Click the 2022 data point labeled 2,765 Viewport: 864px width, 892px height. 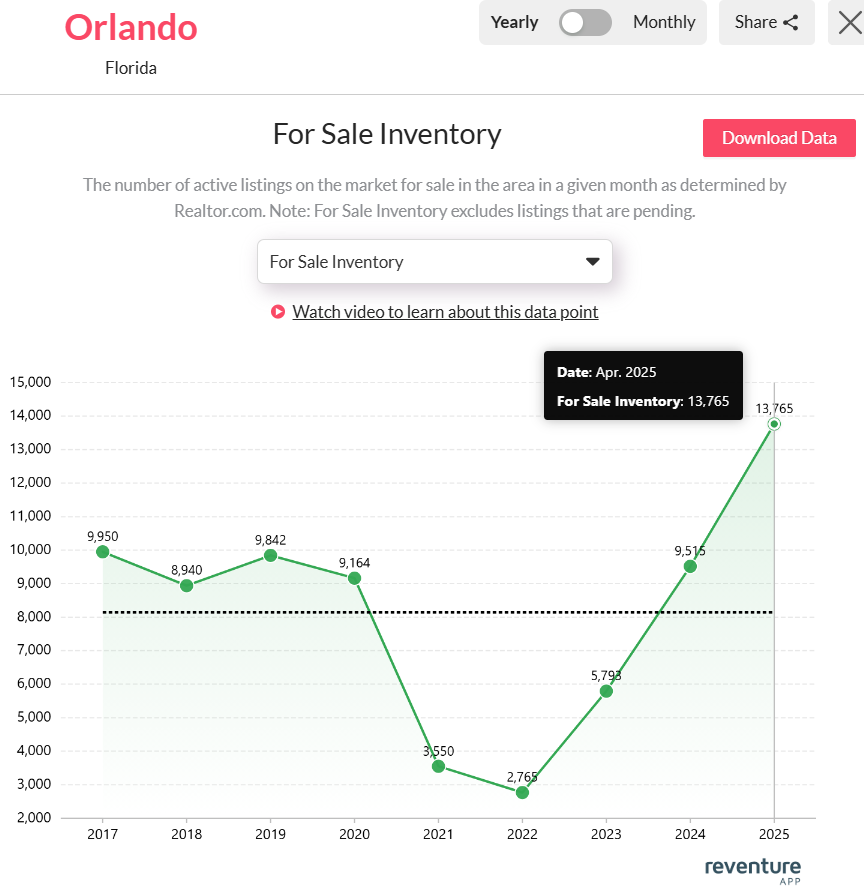(522, 792)
